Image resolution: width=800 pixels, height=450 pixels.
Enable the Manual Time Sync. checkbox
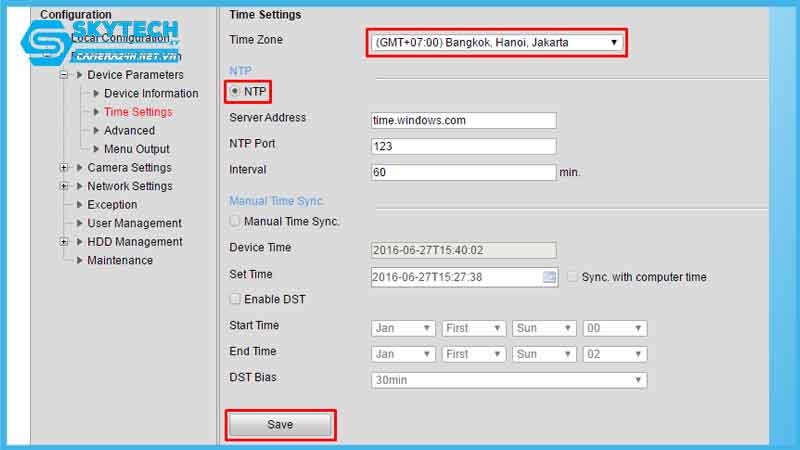(x=235, y=221)
